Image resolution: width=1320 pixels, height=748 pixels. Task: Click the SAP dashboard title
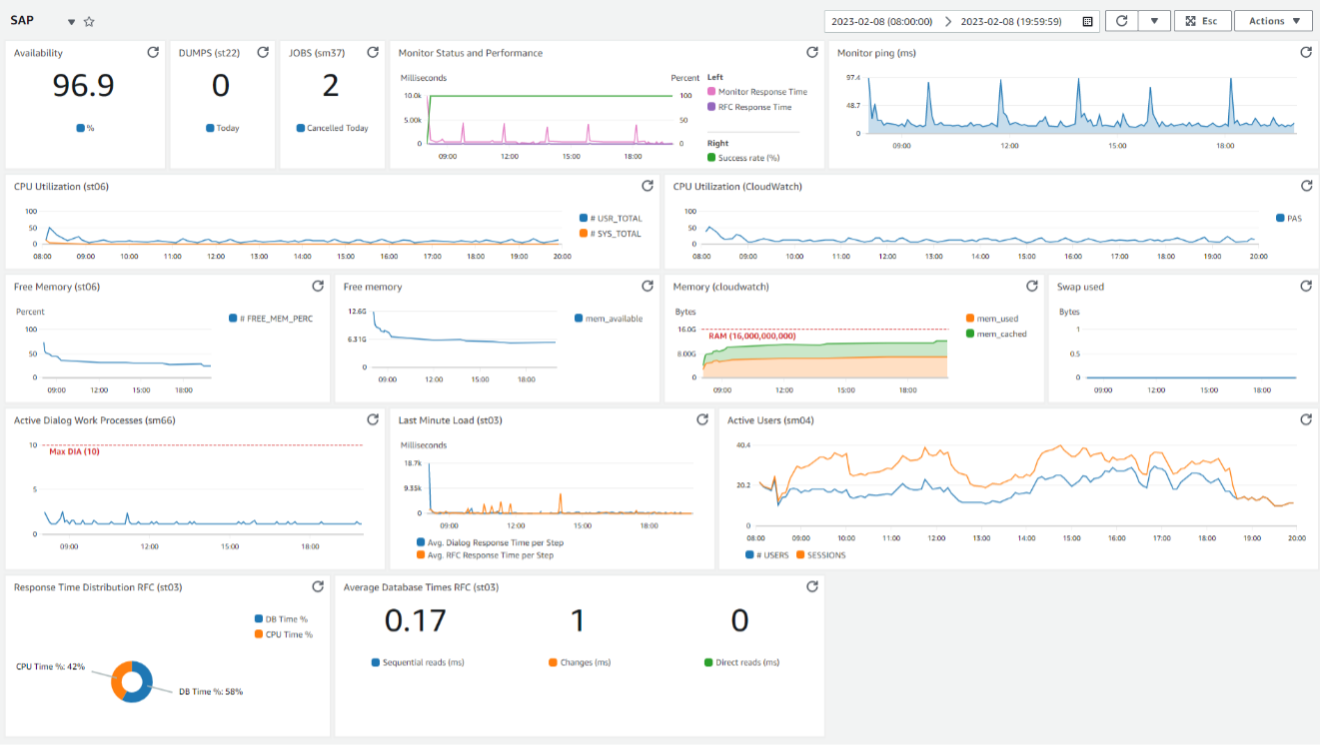click(22, 20)
